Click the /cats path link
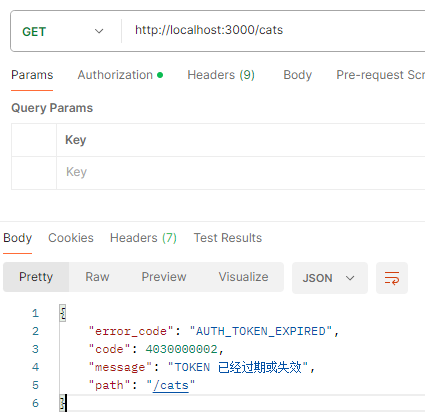425x420 pixels. pos(171,385)
